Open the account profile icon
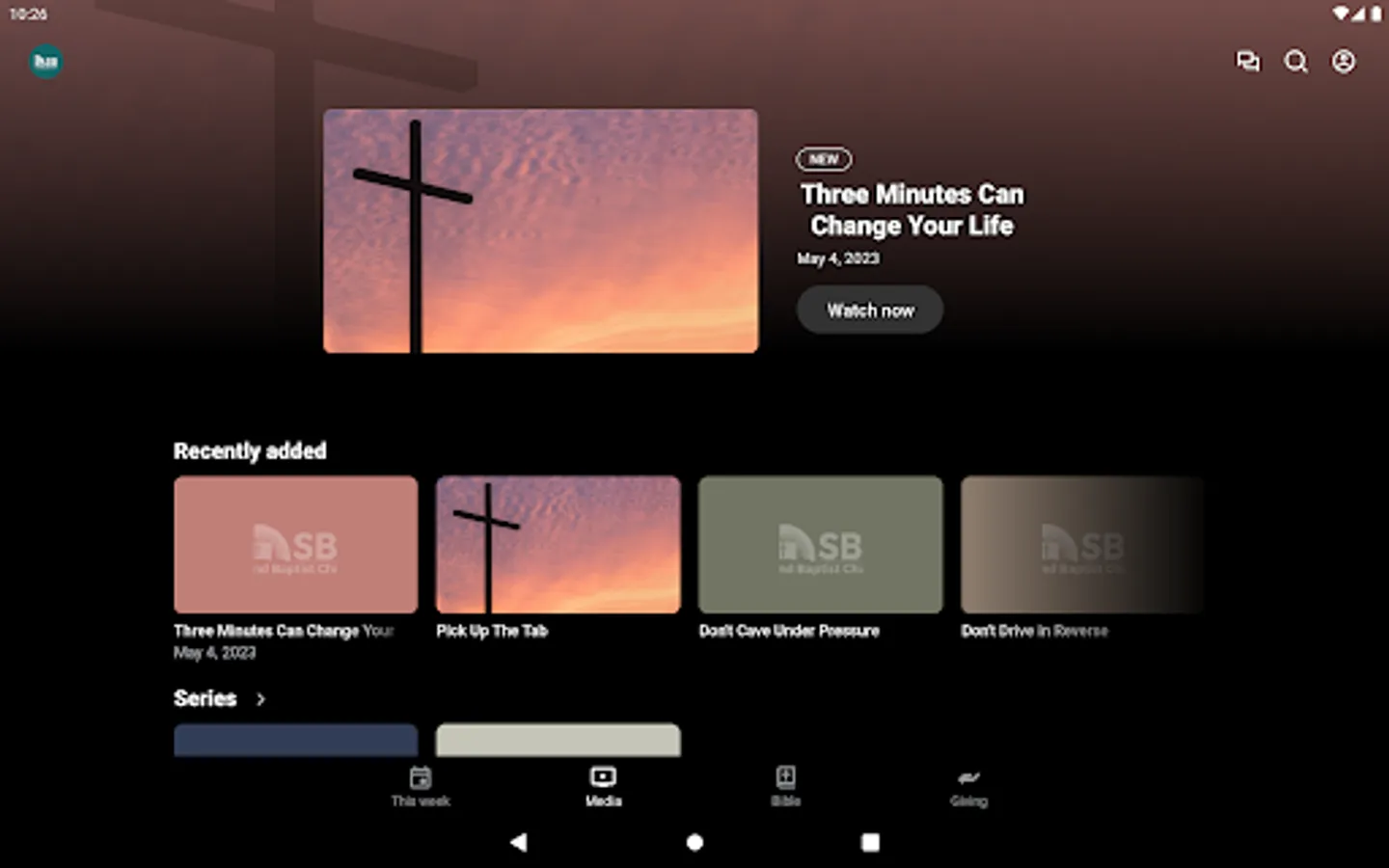This screenshot has height=868, width=1389. (1343, 61)
